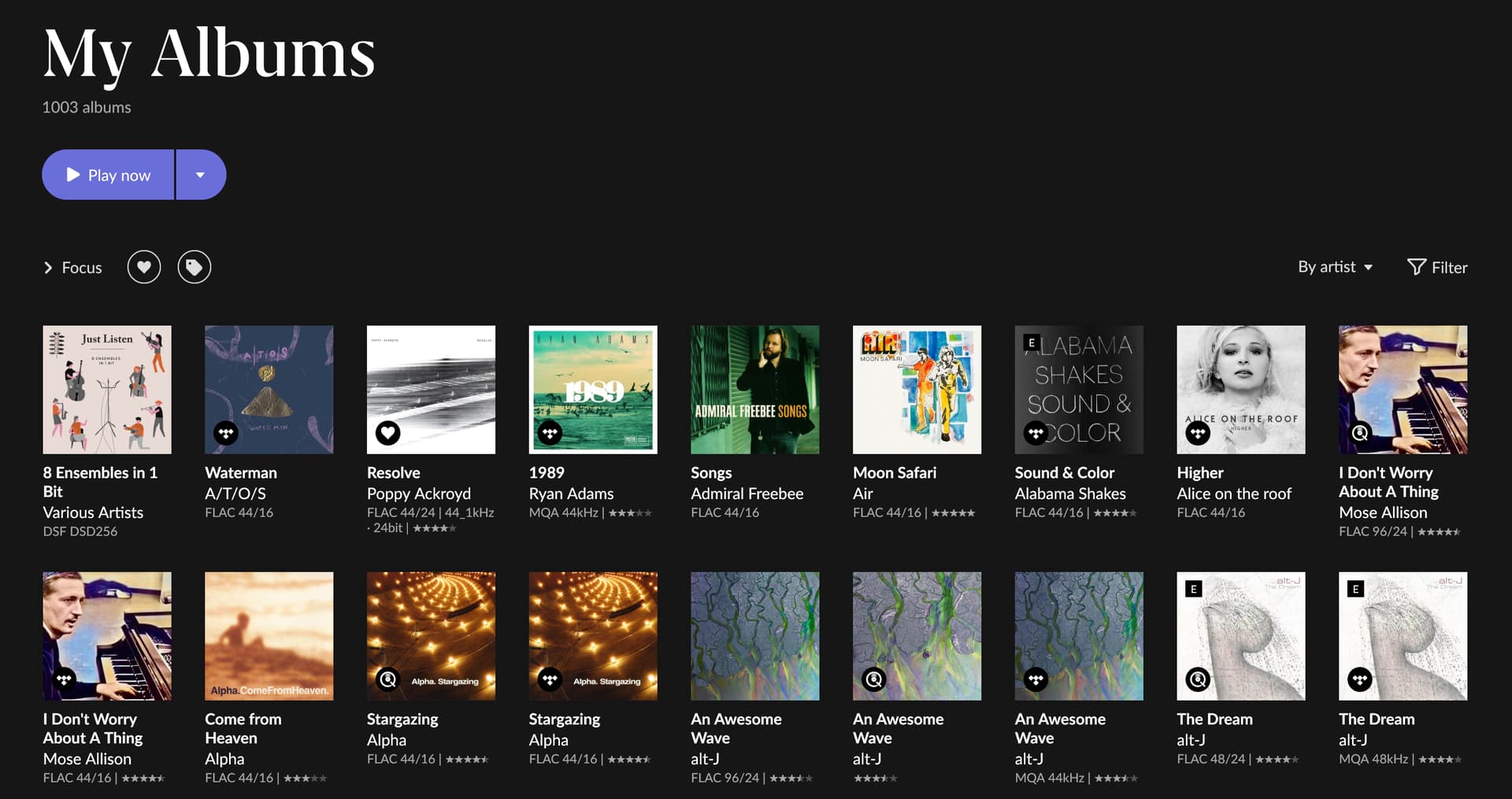Click the TIDAL badge on 1989 cover
This screenshot has width=1512, height=799.
[550, 433]
